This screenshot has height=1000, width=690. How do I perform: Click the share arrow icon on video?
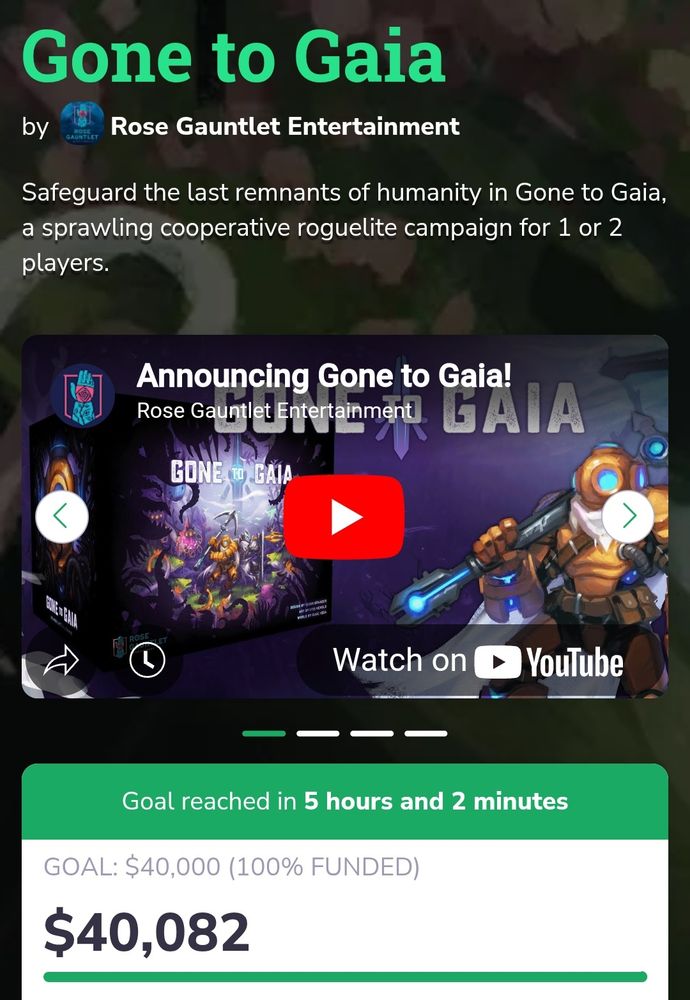[x=61, y=661]
